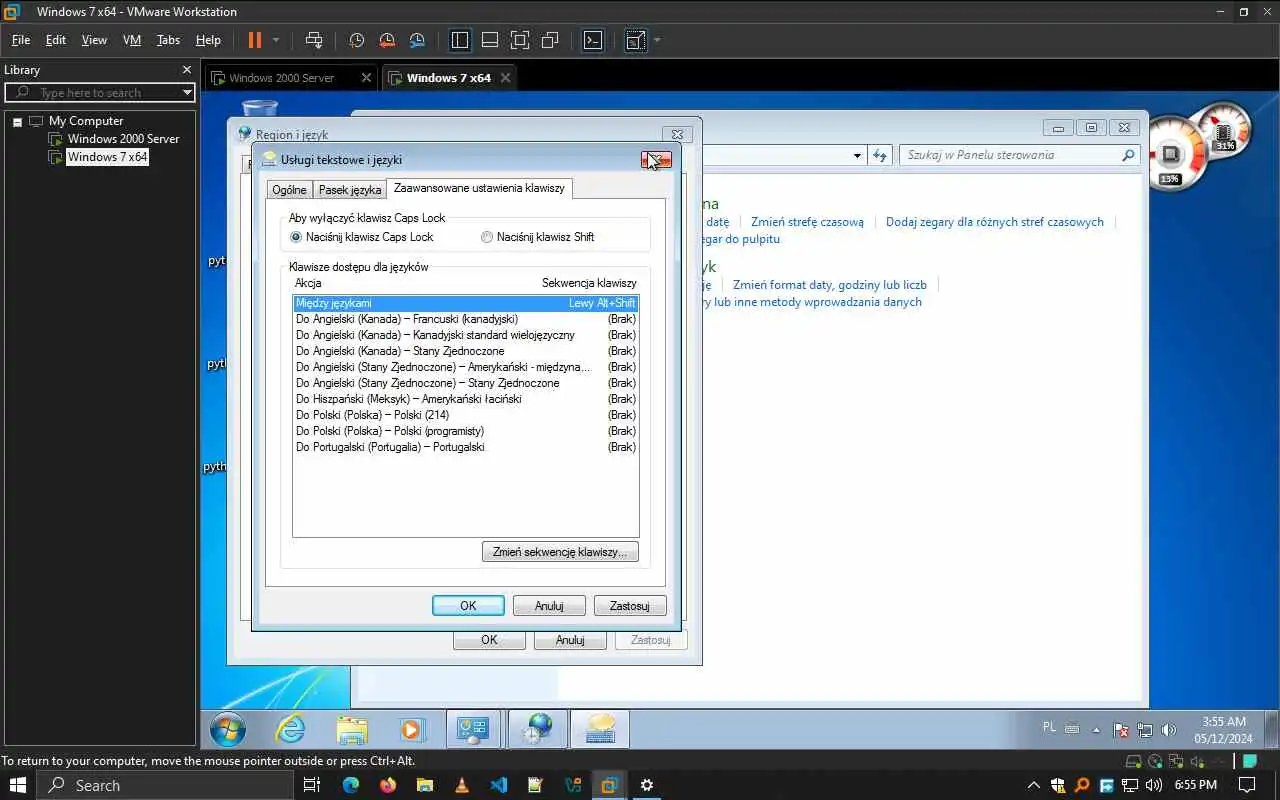
Task: Click the host taskbar Search box
Action: pos(166,785)
